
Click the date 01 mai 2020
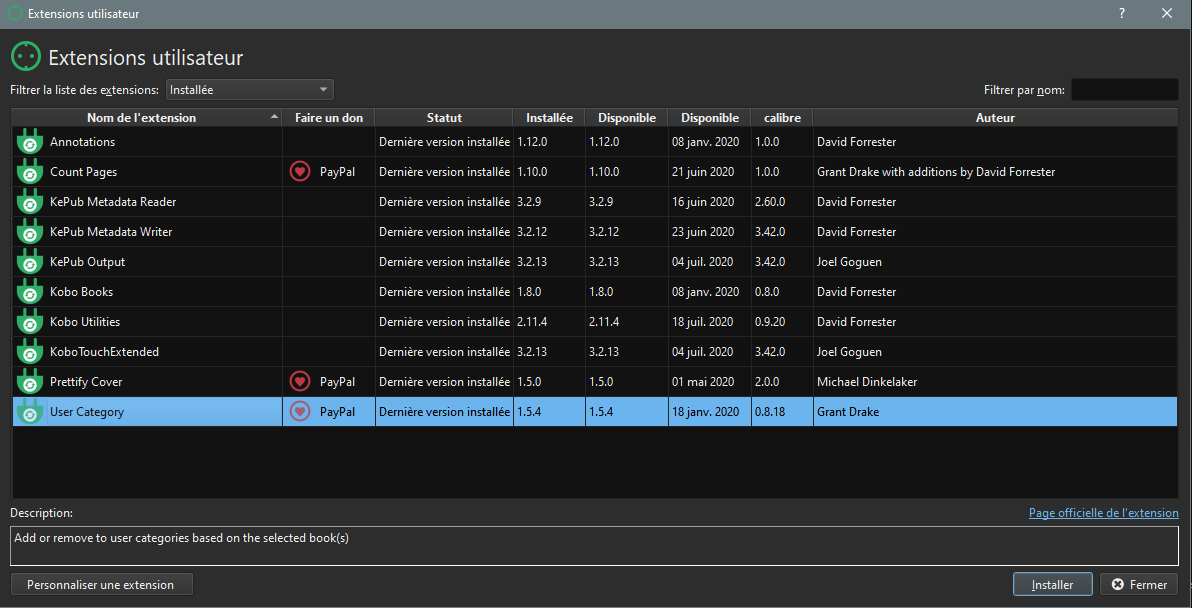coord(702,382)
